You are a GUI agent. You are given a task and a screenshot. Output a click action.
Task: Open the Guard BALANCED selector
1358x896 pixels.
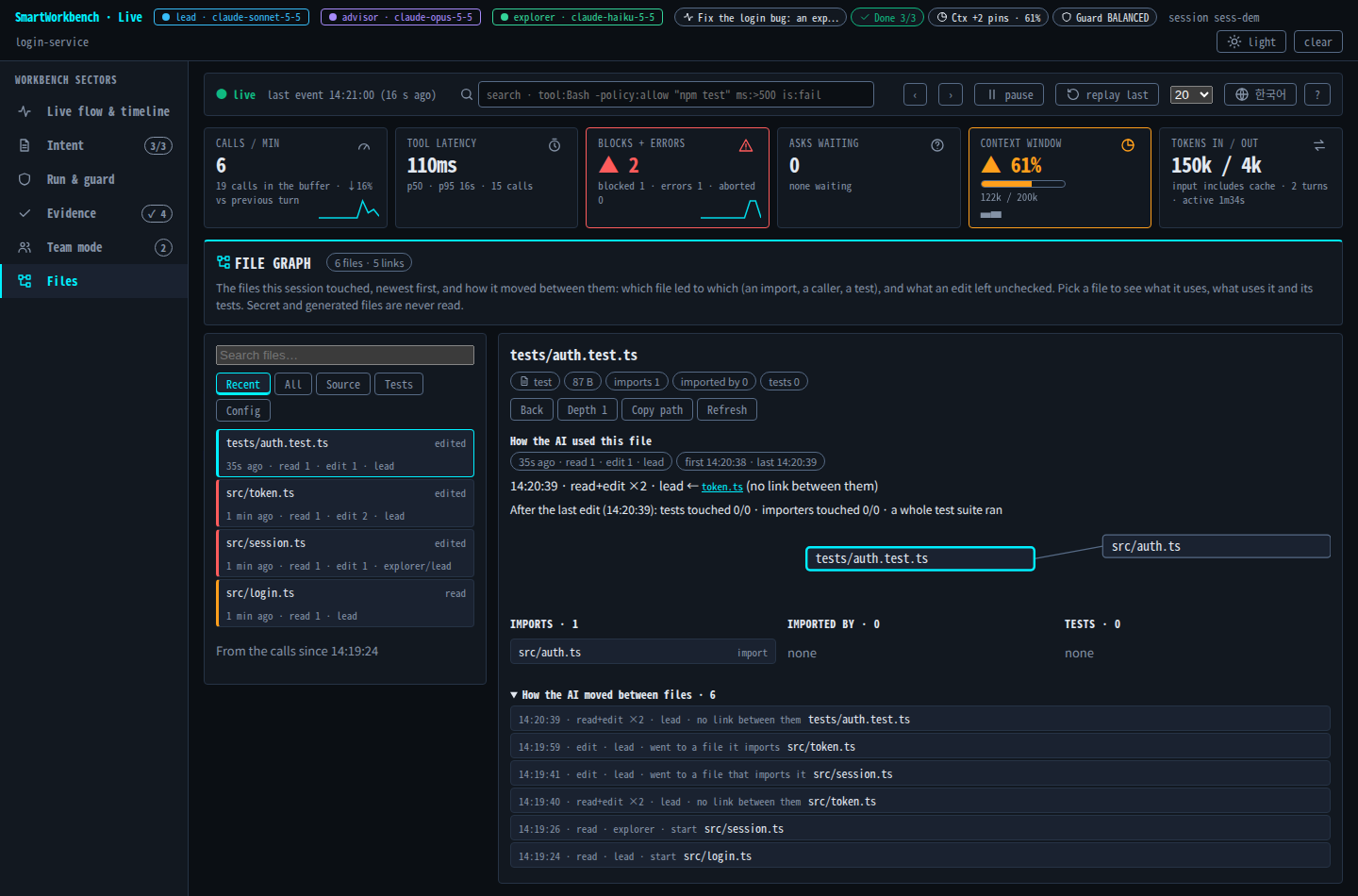pos(1104,17)
